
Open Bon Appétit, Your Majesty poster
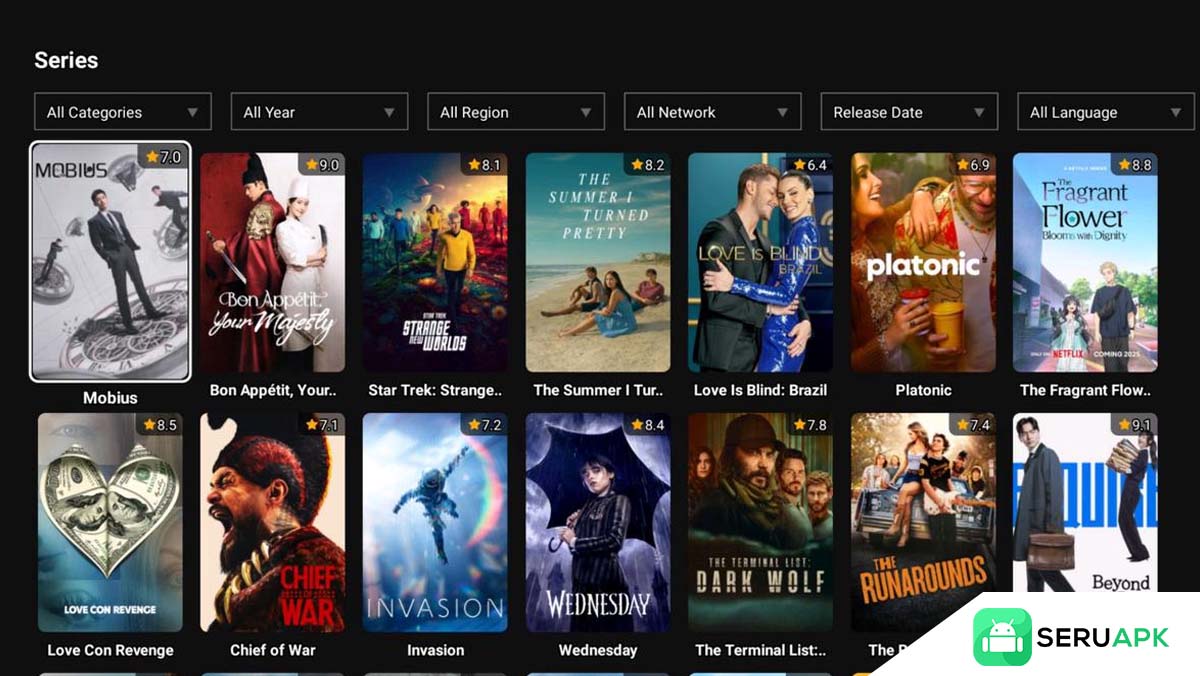pyautogui.click(x=272, y=262)
